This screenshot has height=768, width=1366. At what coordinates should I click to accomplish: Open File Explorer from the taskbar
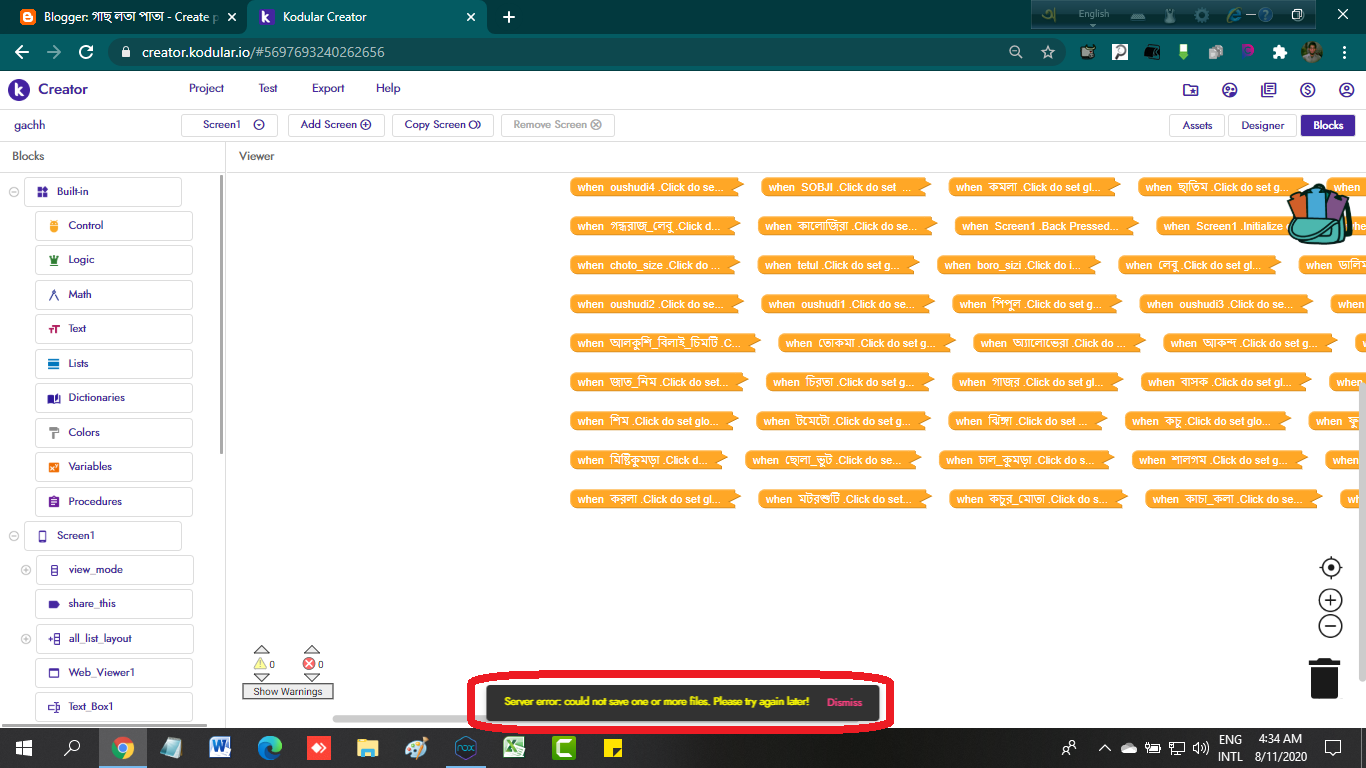[x=368, y=747]
